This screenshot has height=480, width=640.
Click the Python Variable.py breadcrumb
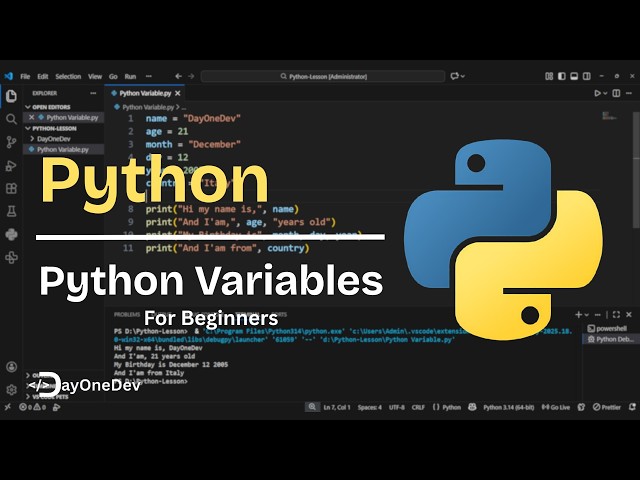pyautogui.click(x=148, y=107)
